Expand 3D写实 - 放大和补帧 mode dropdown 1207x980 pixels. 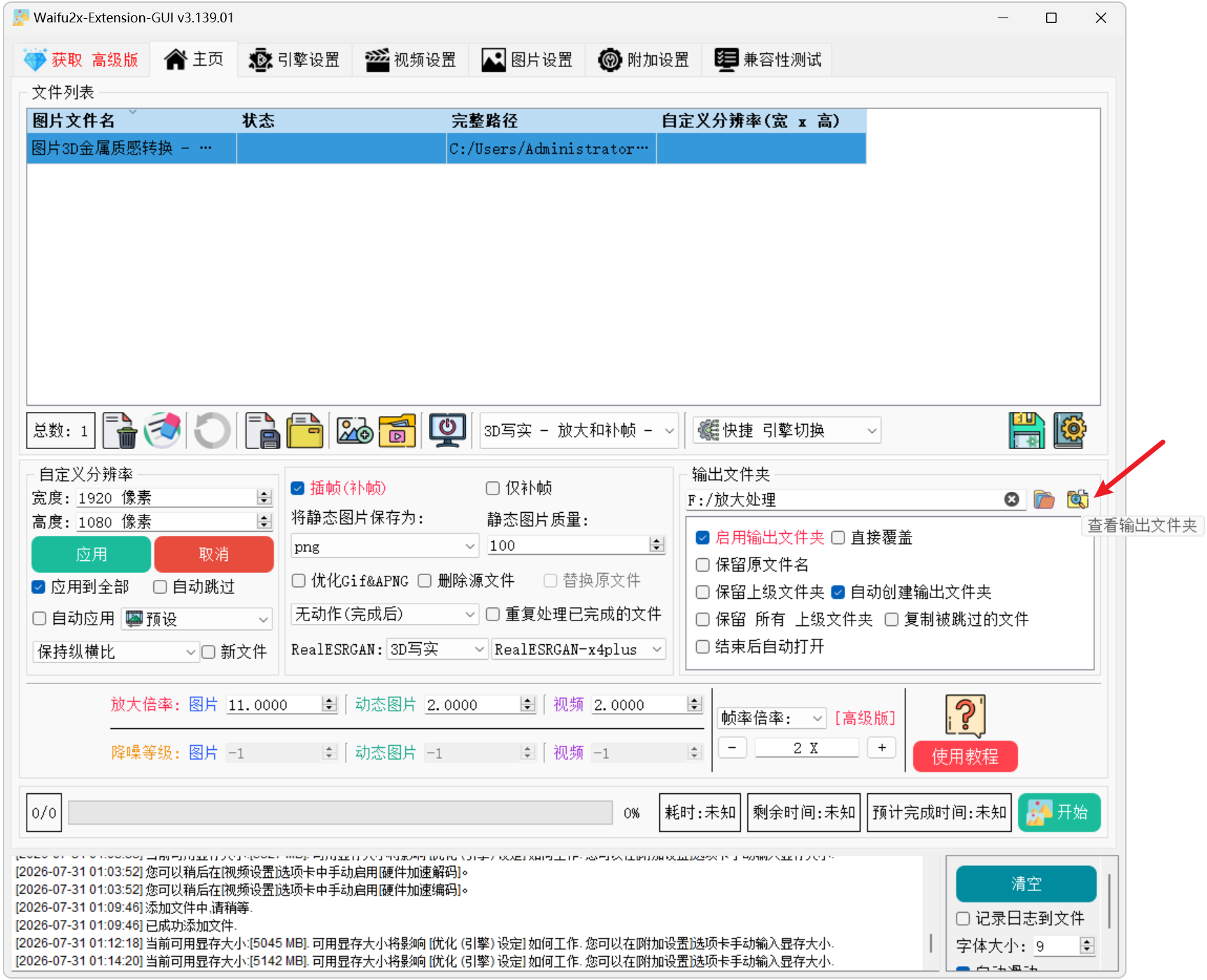[579, 430]
